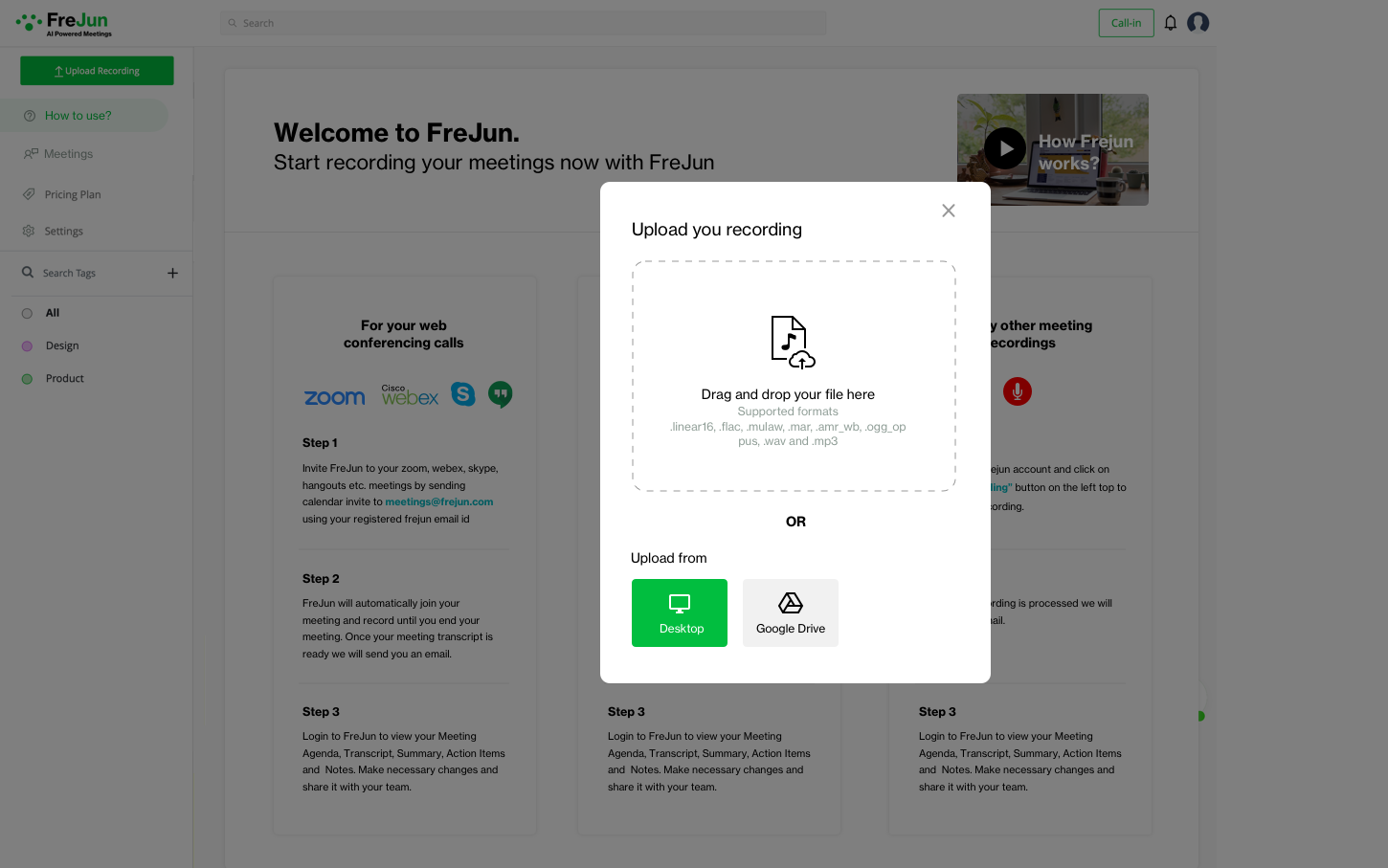Click the FreJun logo

point(64,24)
